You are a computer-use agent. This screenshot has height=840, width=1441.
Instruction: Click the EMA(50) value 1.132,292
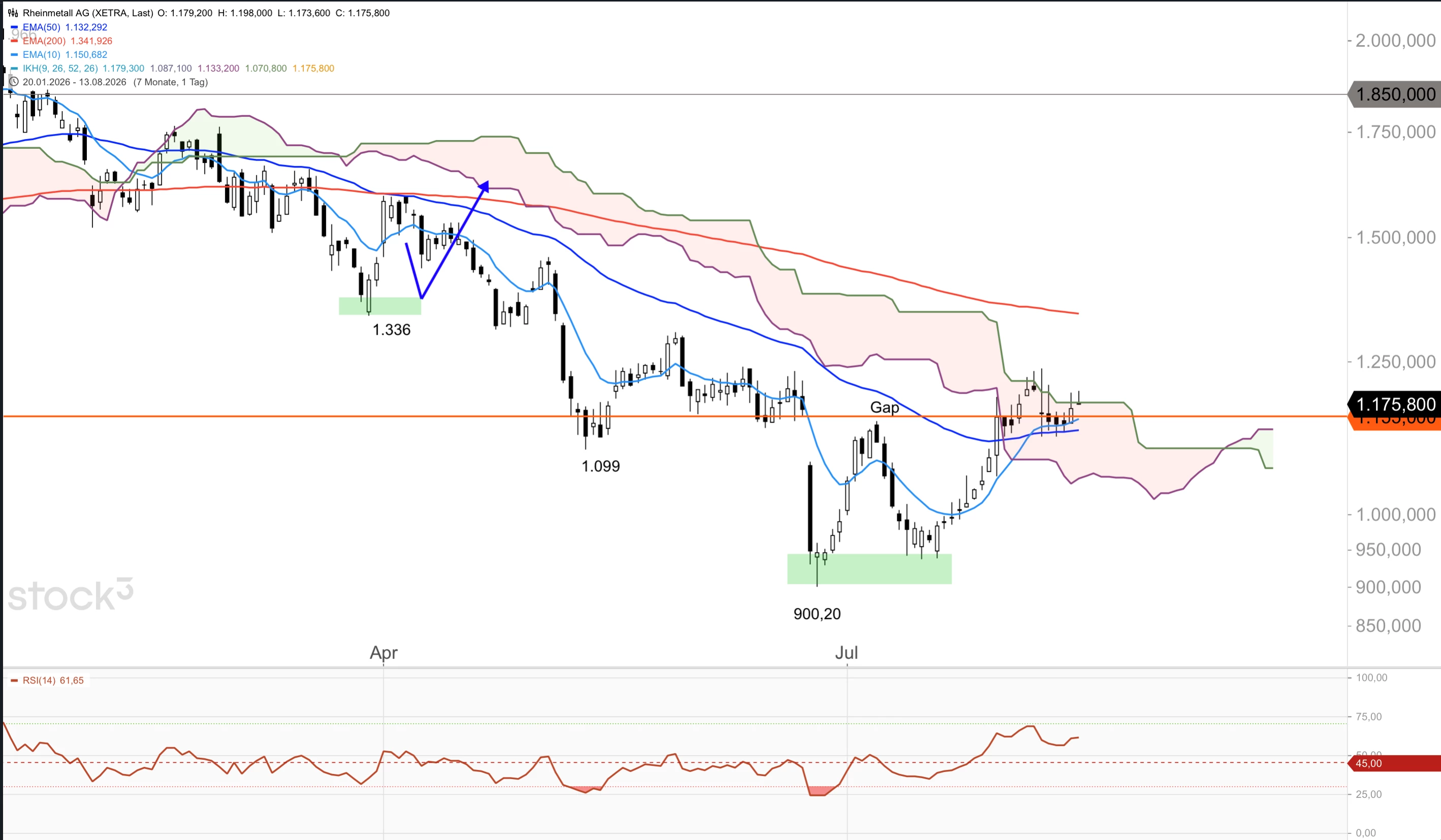tap(86, 27)
